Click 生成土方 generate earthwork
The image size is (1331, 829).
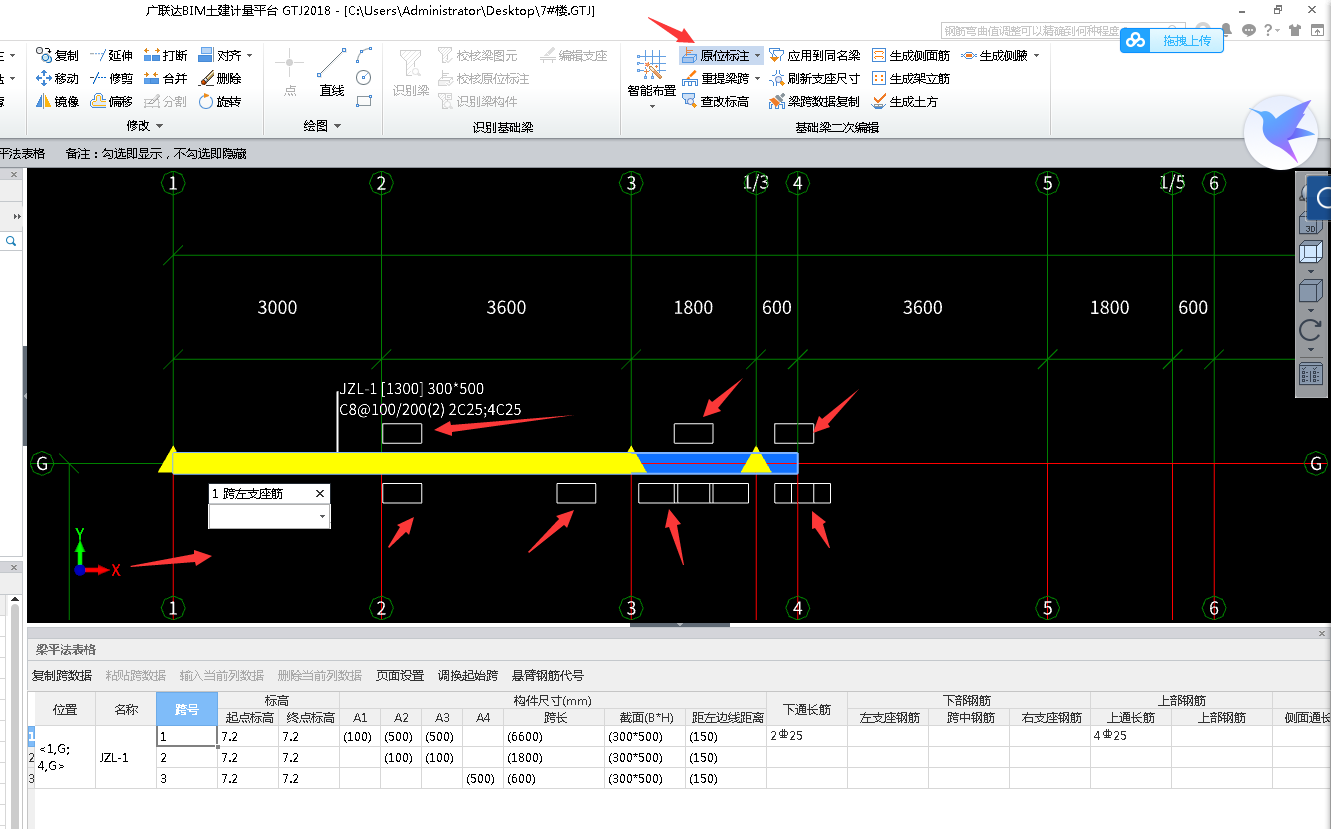[904, 101]
